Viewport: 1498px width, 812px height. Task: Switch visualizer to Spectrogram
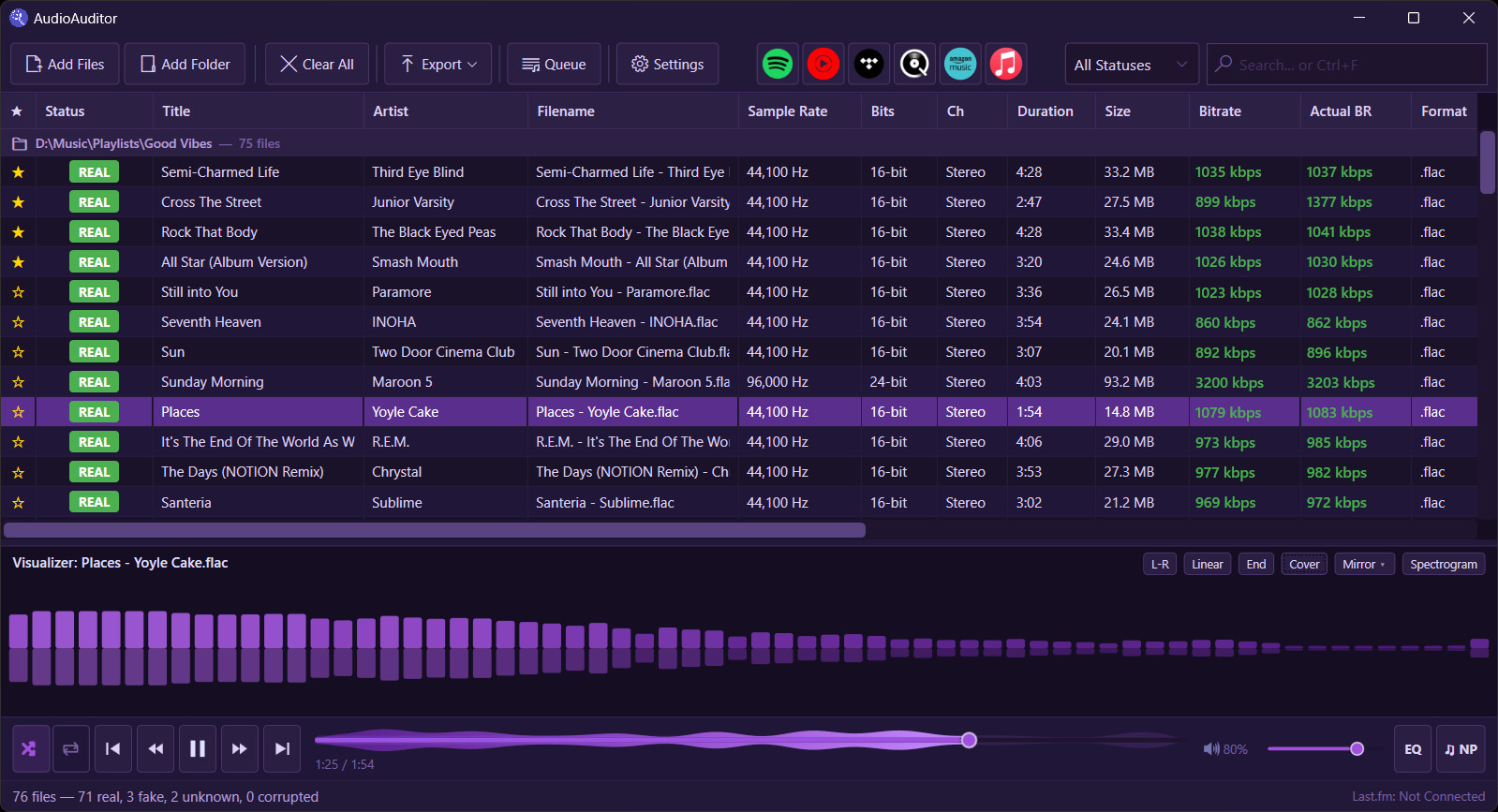click(1444, 564)
